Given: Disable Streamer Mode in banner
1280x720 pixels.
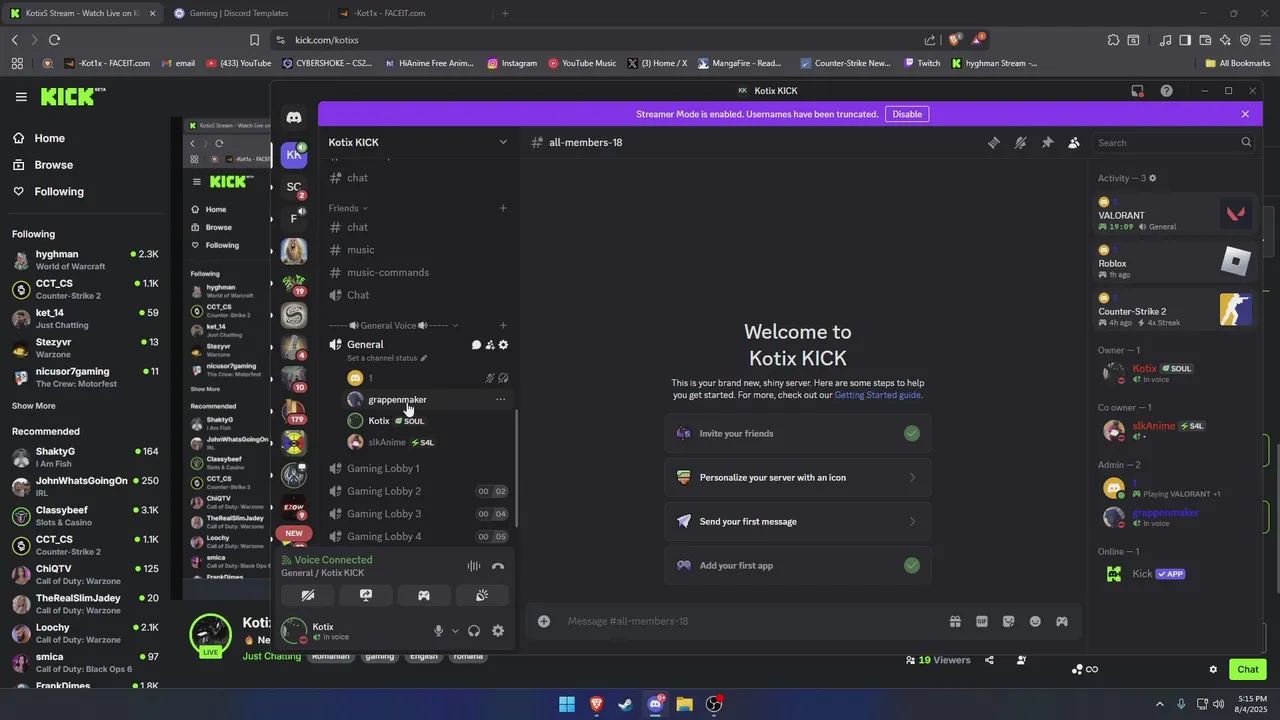Looking at the screenshot, I should [x=907, y=114].
